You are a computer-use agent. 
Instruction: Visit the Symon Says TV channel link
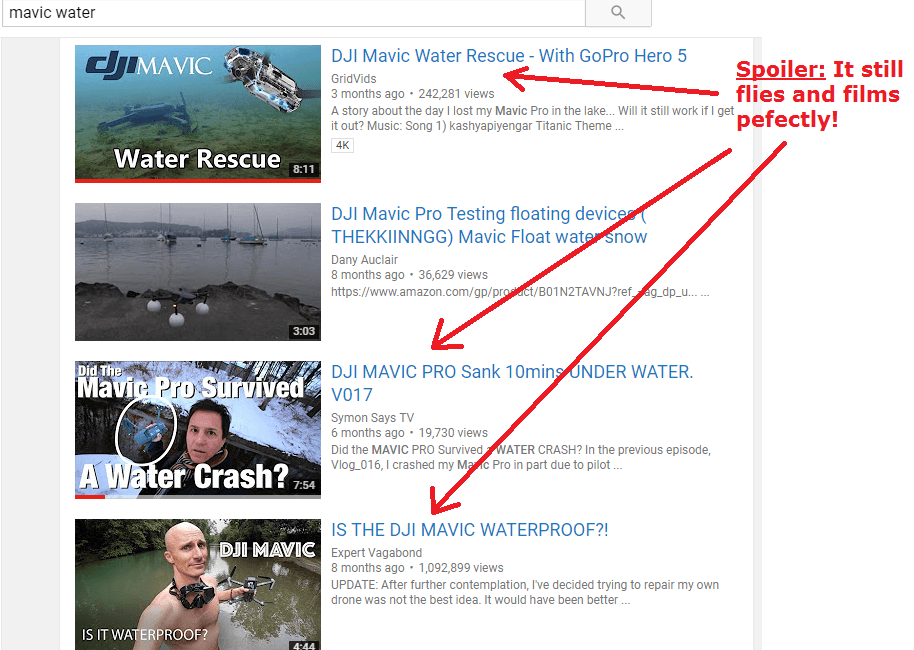coord(372,418)
